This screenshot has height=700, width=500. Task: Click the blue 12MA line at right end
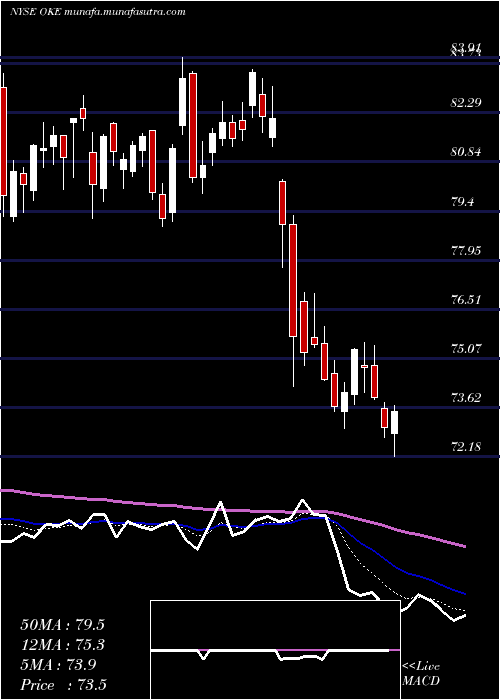pyautogui.click(x=462, y=593)
